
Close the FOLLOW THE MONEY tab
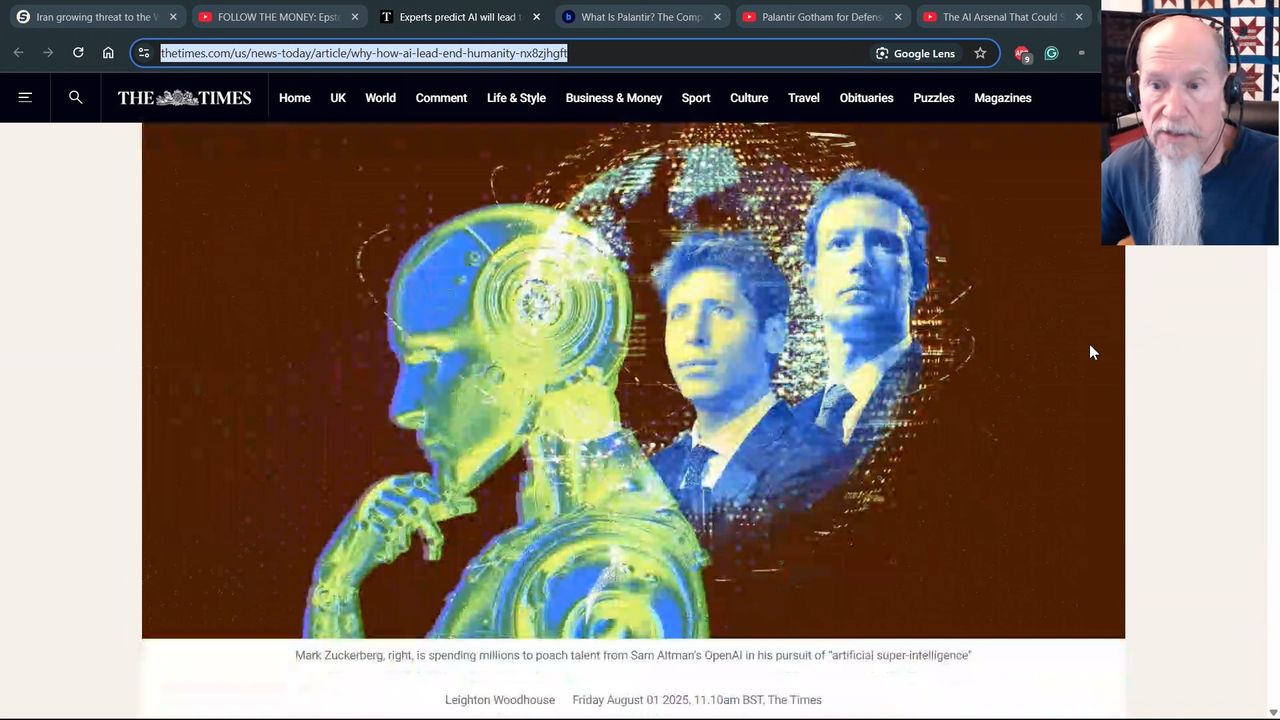[354, 17]
